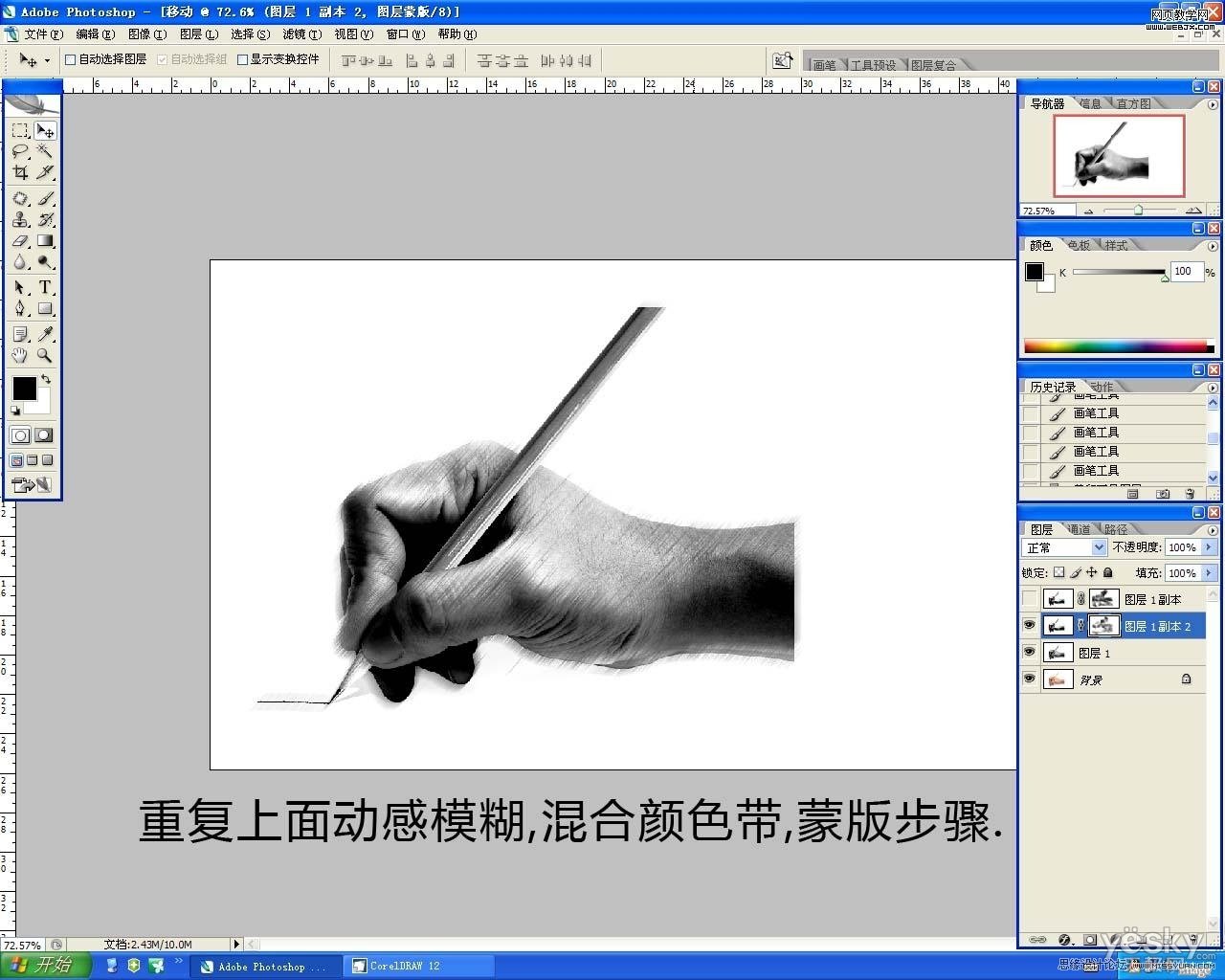The height and width of the screenshot is (980, 1225).
Task: Select the Rectangle shape tool
Action: pos(45,308)
